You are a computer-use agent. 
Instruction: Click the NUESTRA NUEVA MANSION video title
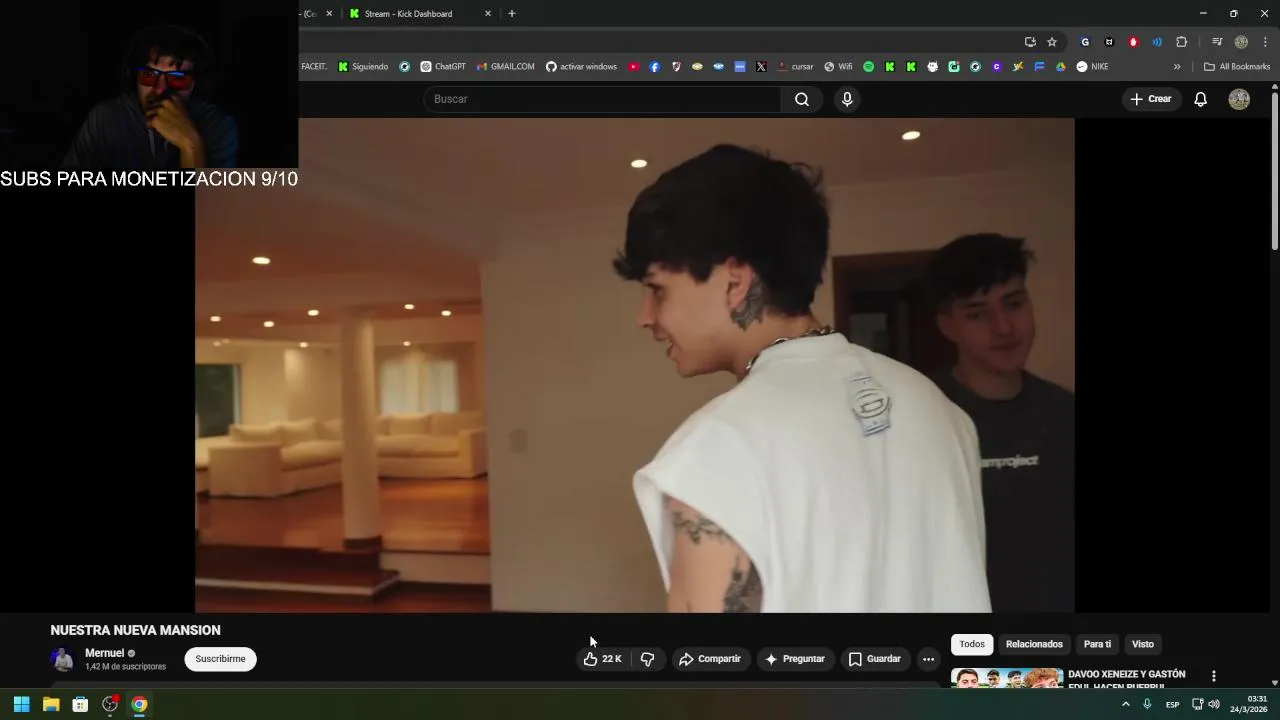[135, 630]
